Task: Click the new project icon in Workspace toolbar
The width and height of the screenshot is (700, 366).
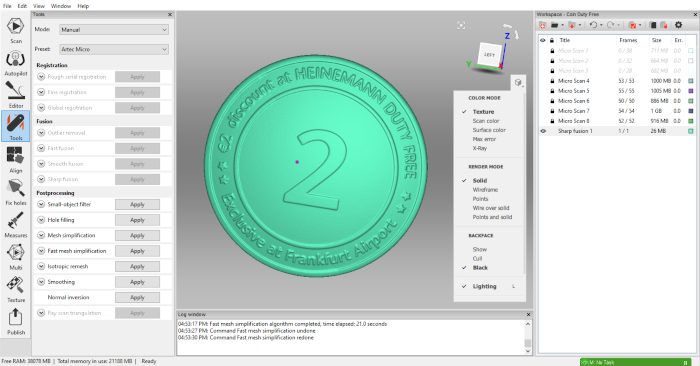Action: pos(542,25)
